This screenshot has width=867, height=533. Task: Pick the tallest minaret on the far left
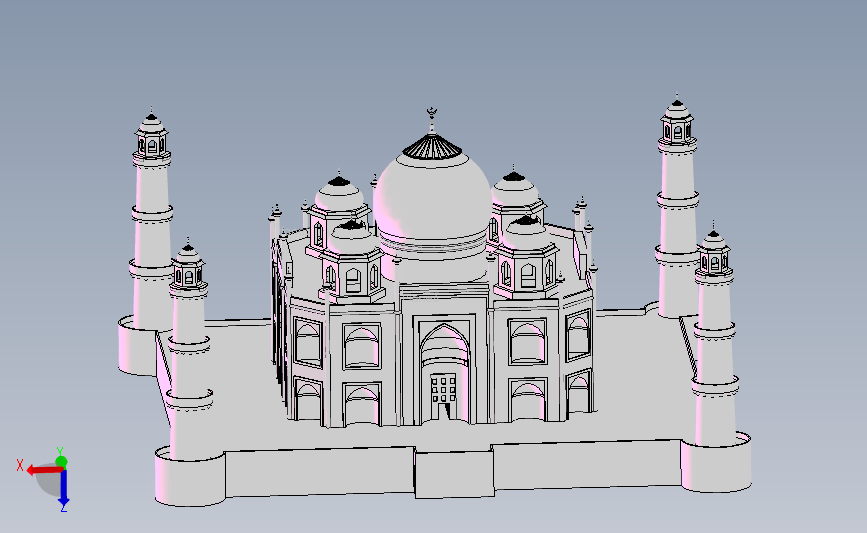click(x=152, y=218)
